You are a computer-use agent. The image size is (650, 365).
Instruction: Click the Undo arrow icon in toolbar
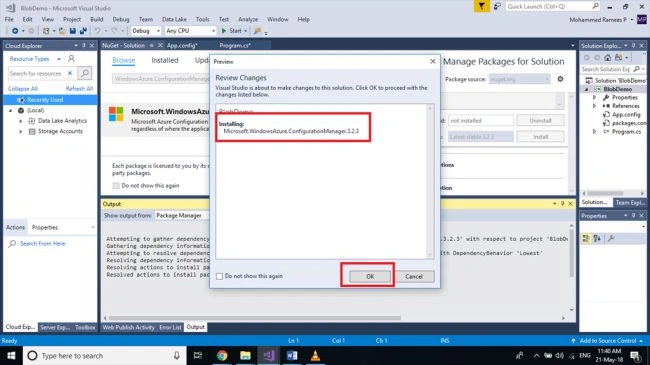coord(97,31)
